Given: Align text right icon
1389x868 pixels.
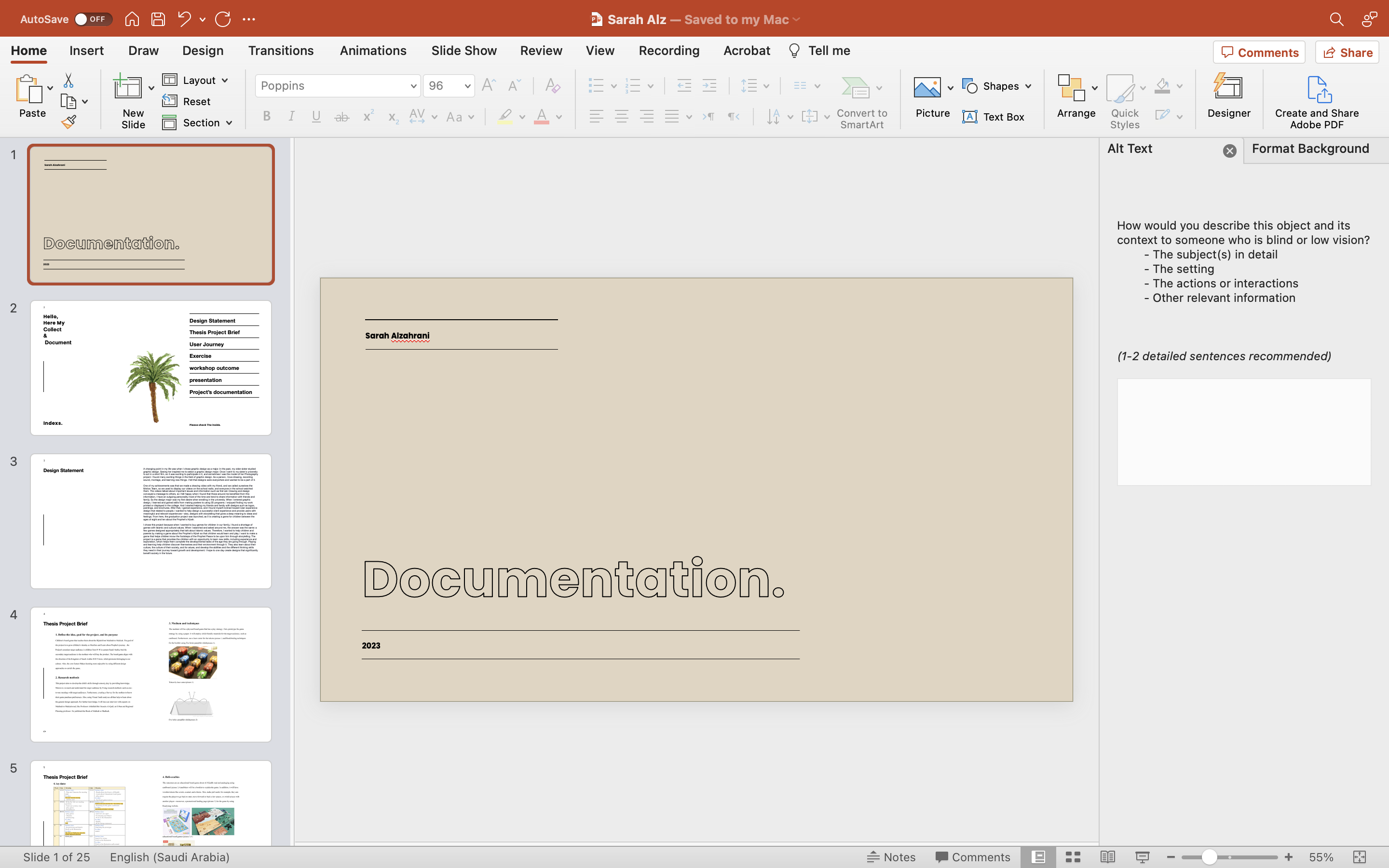Looking at the screenshot, I should [x=647, y=117].
